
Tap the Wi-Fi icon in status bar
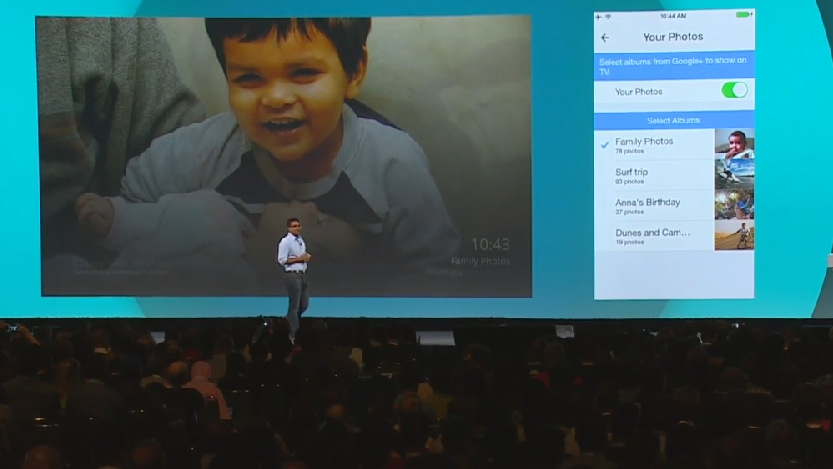607,15
